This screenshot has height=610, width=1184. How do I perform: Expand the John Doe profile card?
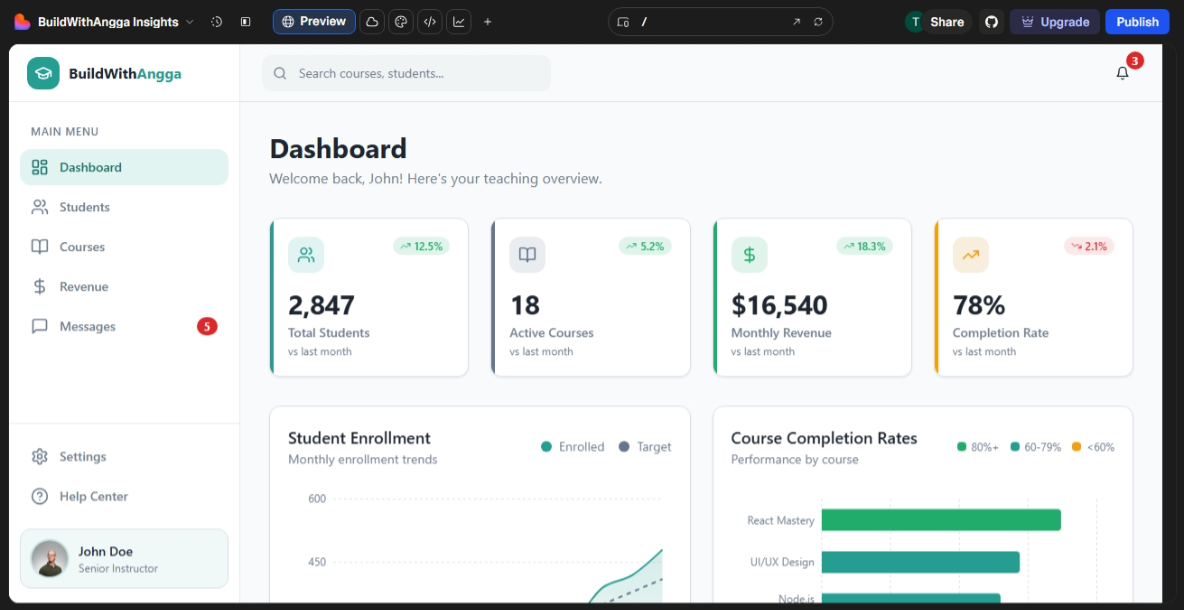123,558
